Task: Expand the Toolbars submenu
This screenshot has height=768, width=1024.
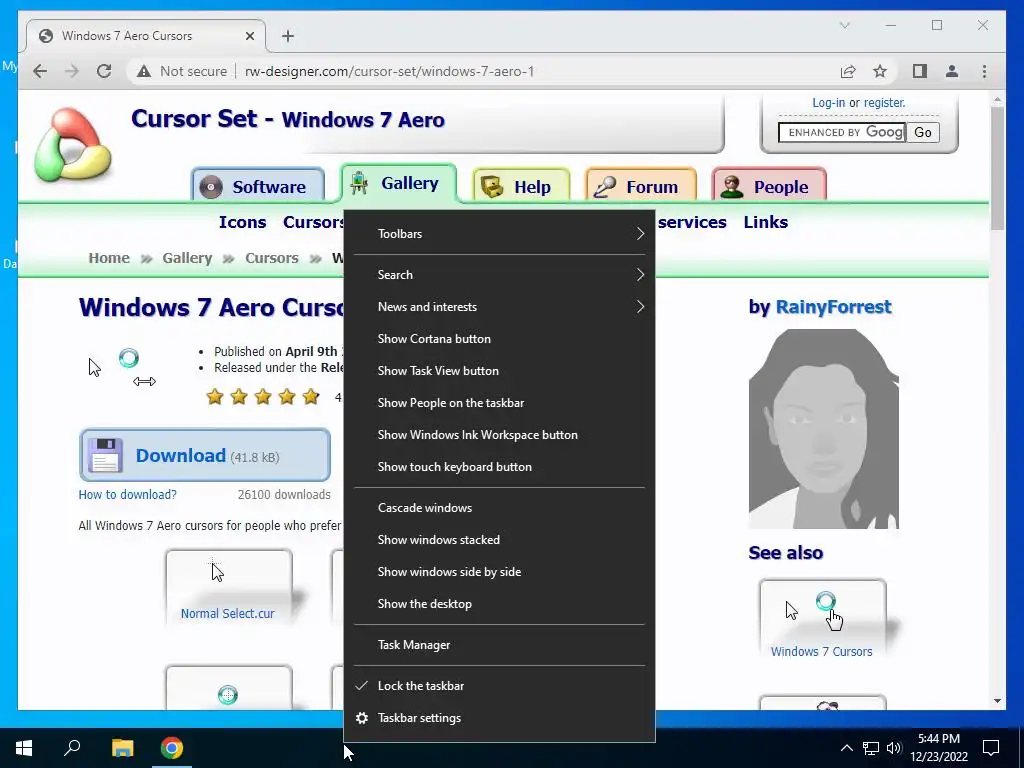Action: click(499, 234)
